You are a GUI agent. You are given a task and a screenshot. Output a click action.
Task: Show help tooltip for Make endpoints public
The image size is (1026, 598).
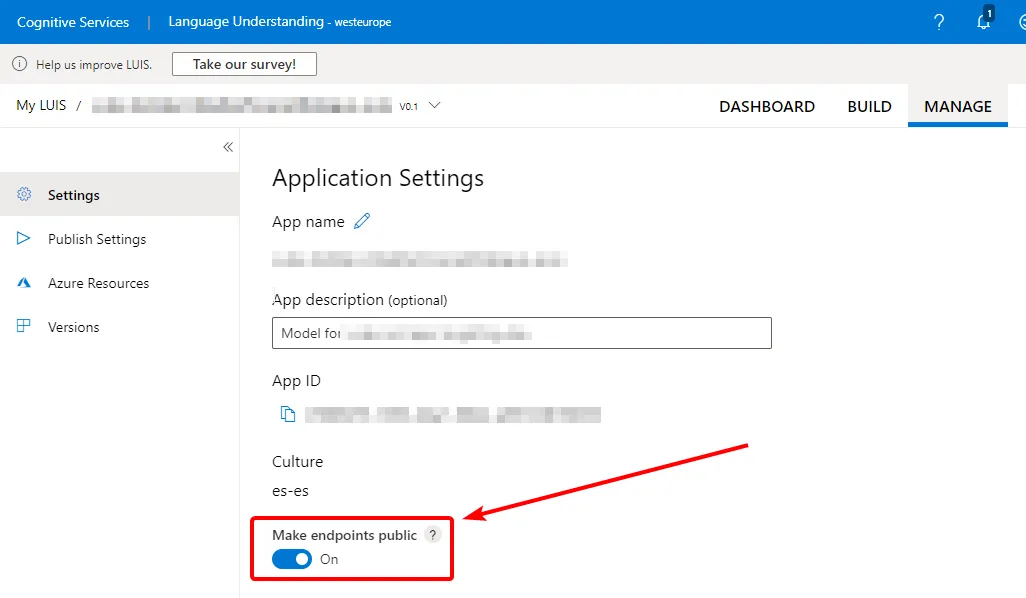click(x=433, y=535)
